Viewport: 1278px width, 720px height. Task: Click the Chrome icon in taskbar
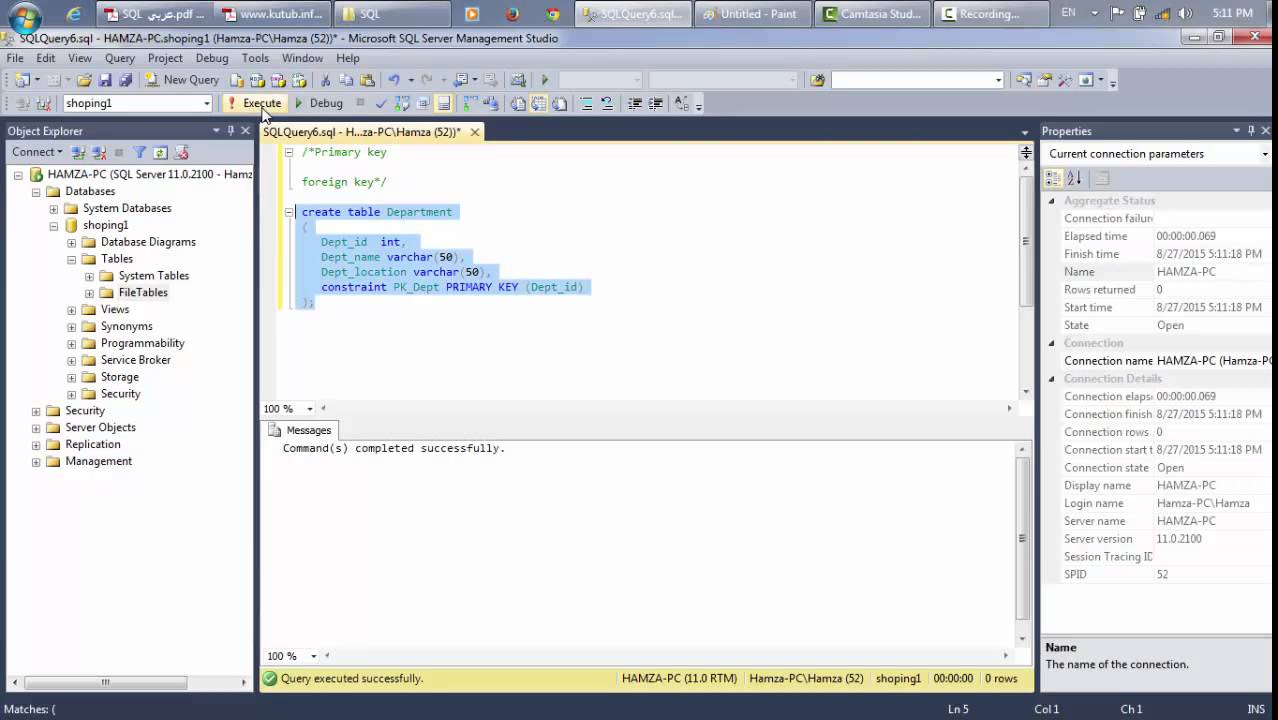553,14
